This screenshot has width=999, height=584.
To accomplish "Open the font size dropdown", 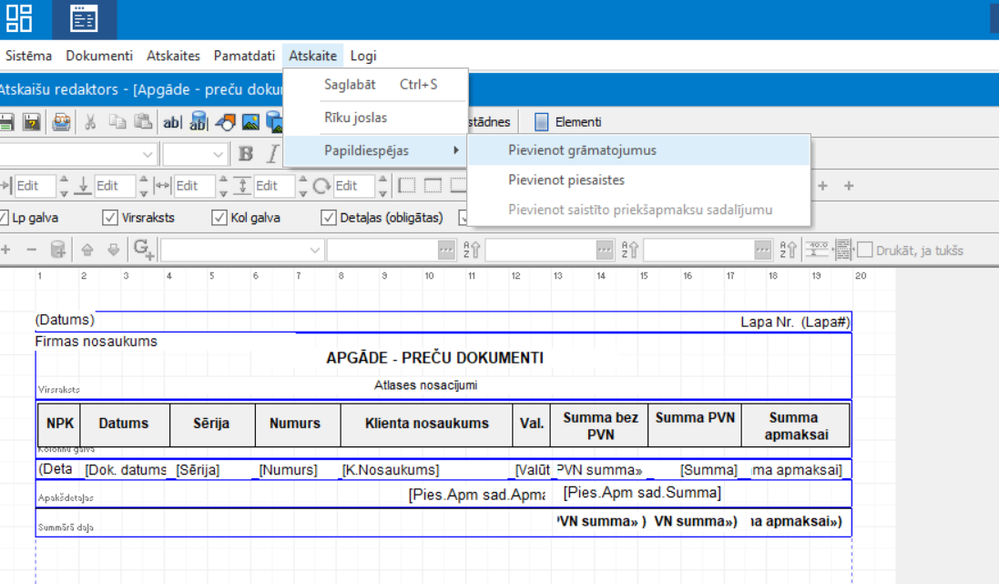I will [x=219, y=154].
